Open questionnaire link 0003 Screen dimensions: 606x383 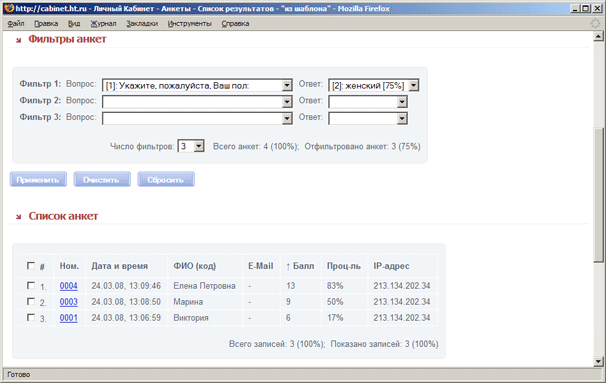pos(68,301)
